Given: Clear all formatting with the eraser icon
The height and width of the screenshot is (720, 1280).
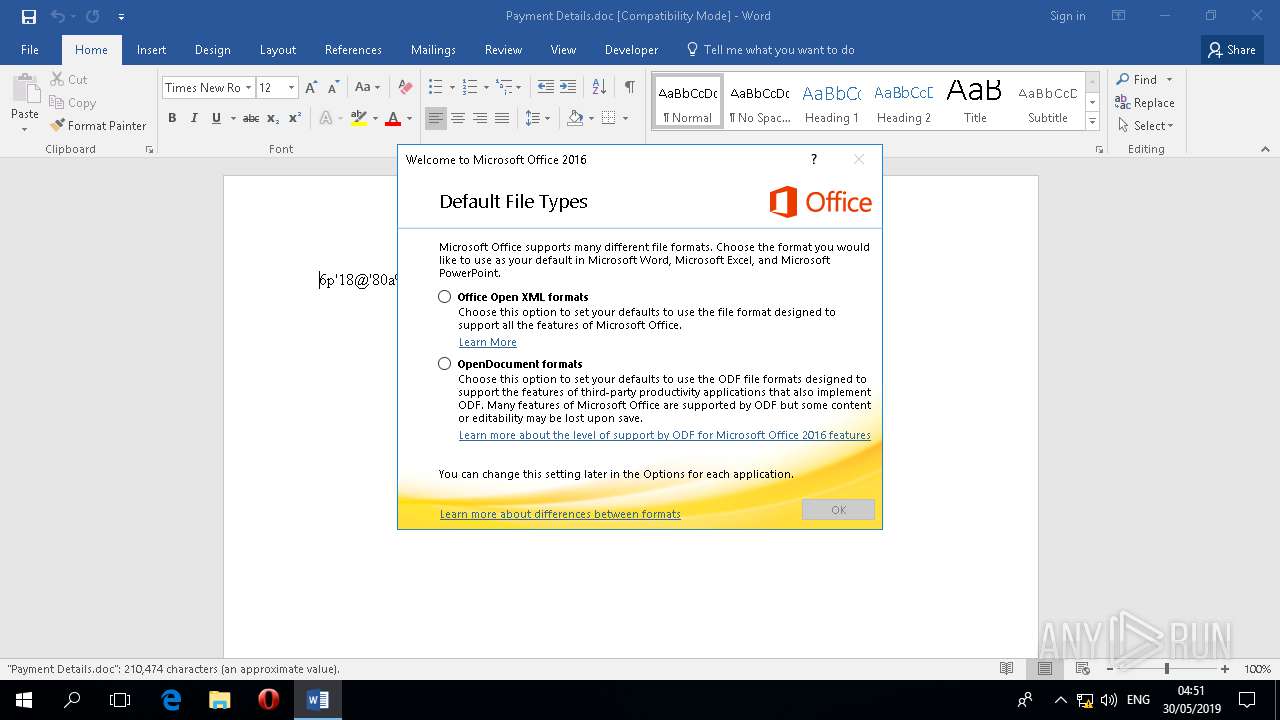Looking at the screenshot, I should point(405,87).
